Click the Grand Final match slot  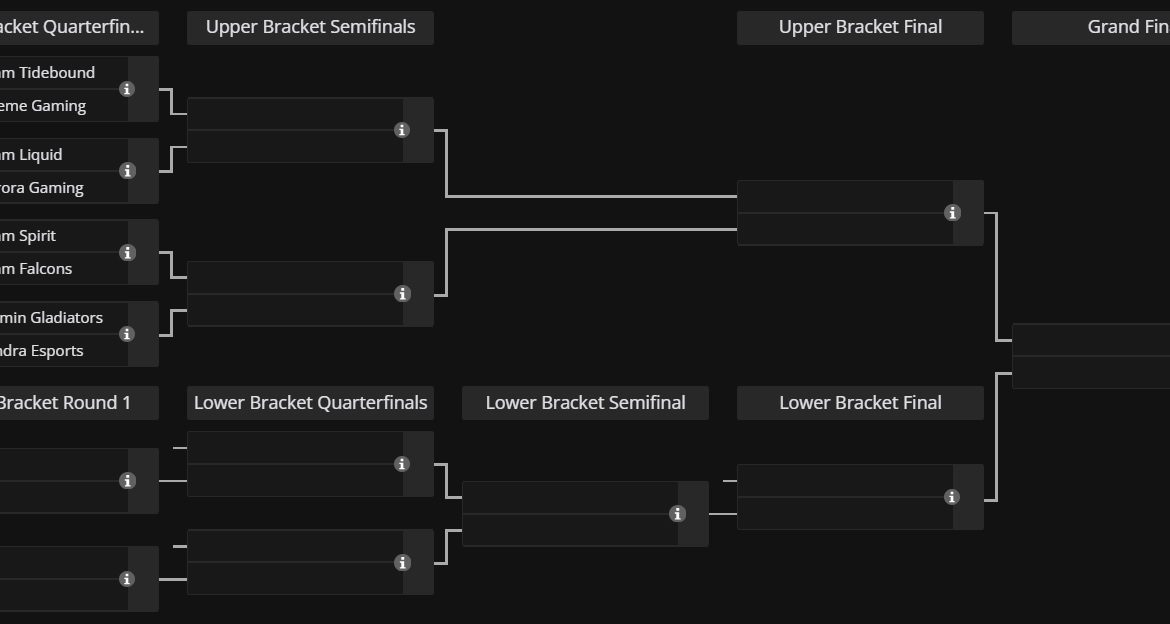[x=1090, y=356]
